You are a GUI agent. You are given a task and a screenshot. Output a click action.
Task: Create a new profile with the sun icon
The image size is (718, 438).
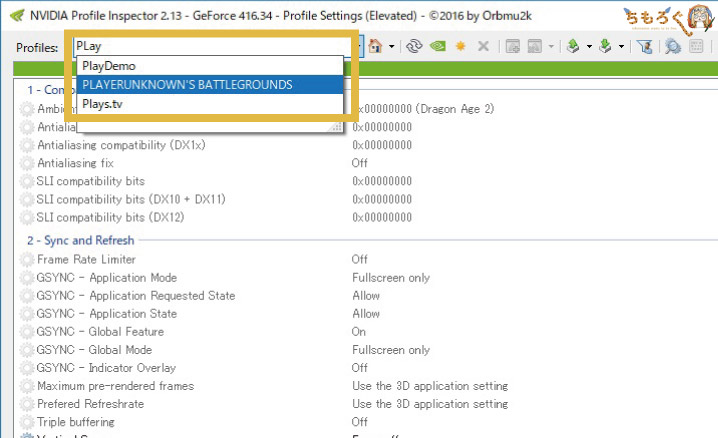[x=461, y=46]
